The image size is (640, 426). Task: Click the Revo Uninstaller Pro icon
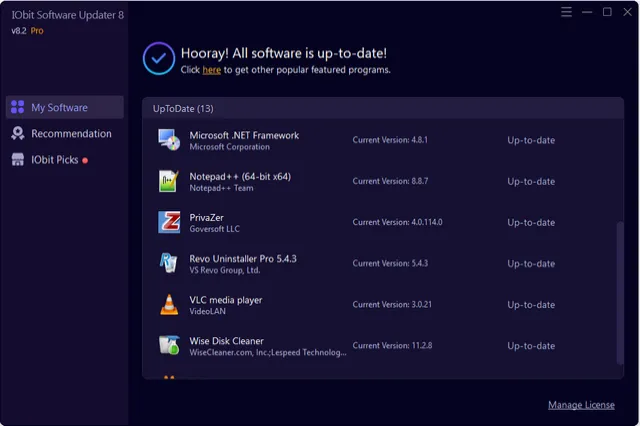point(169,263)
